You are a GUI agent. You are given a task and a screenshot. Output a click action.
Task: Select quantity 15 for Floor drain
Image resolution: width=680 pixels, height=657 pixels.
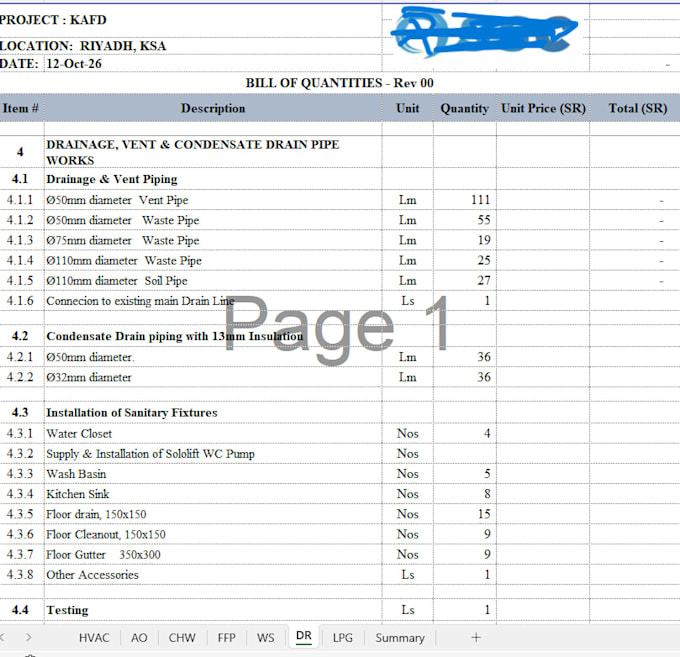pyautogui.click(x=464, y=514)
